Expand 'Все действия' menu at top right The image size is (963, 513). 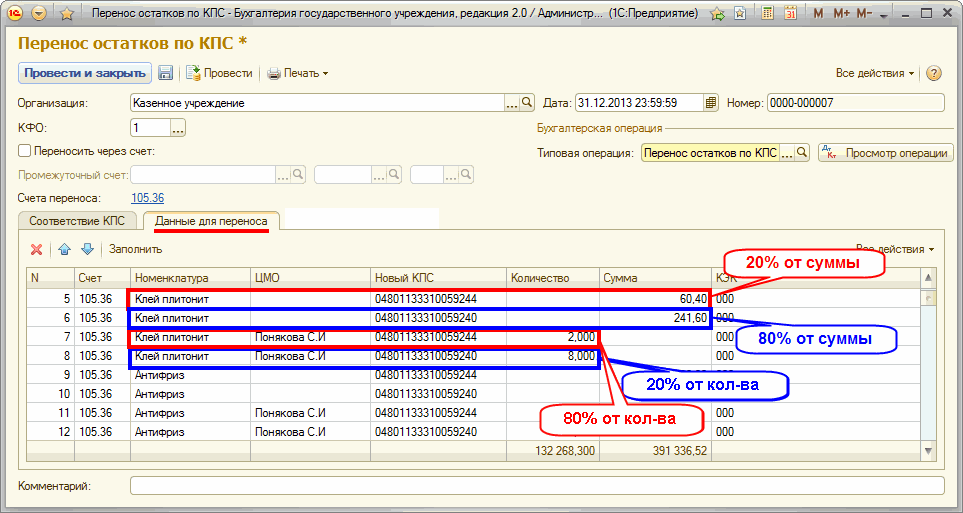point(875,73)
